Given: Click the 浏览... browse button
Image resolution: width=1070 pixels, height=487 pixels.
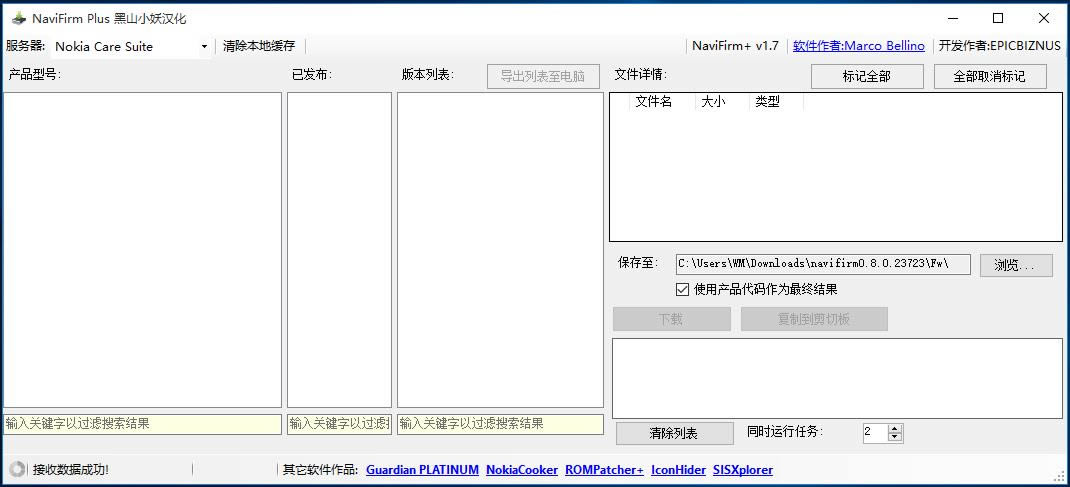Looking at the screenshot, I should [x=1015, y=265].
